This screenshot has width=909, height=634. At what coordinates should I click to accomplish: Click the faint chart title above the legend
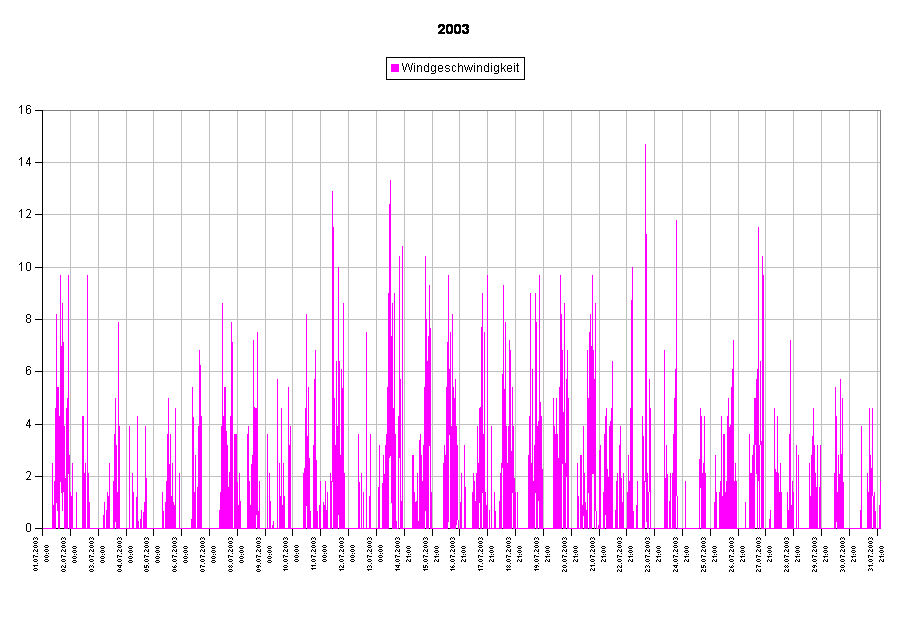pyautogui.click(x=454, y=30)
